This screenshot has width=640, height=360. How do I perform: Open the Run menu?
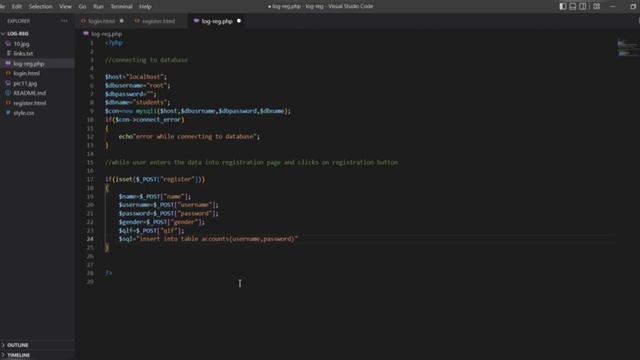[x=98, y=7]
